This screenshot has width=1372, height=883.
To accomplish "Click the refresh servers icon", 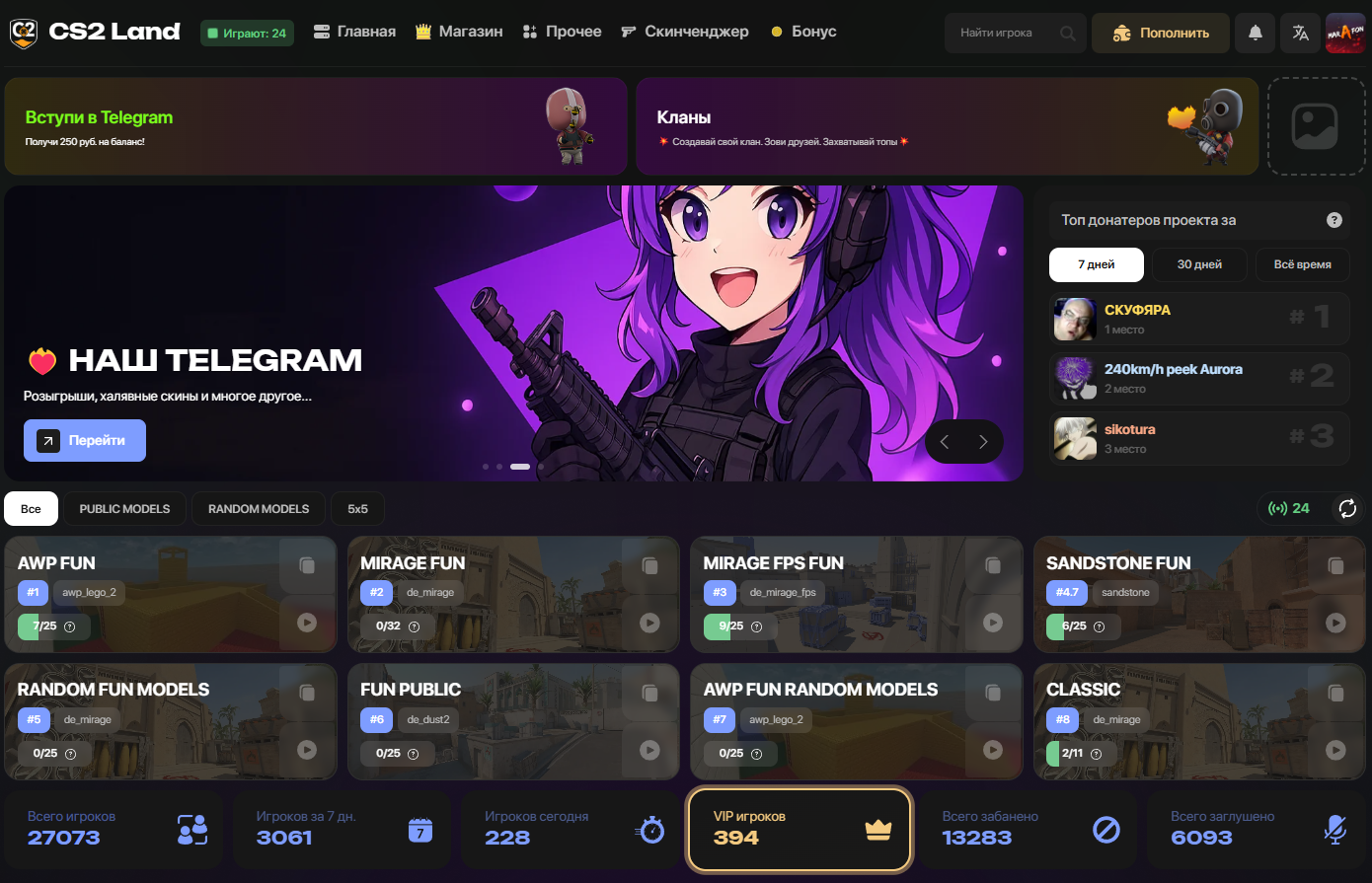I will pos(1347,509).
